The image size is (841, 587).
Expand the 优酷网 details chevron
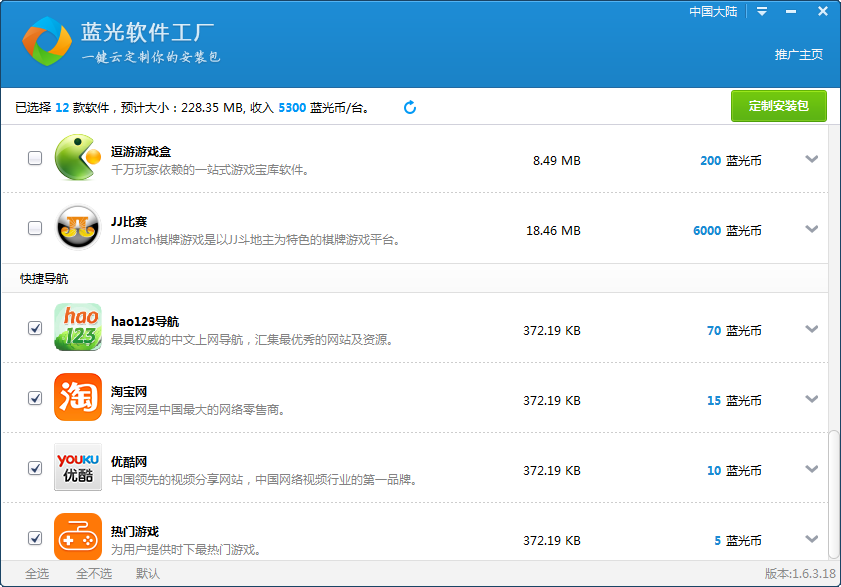click(x=812, y=468)
